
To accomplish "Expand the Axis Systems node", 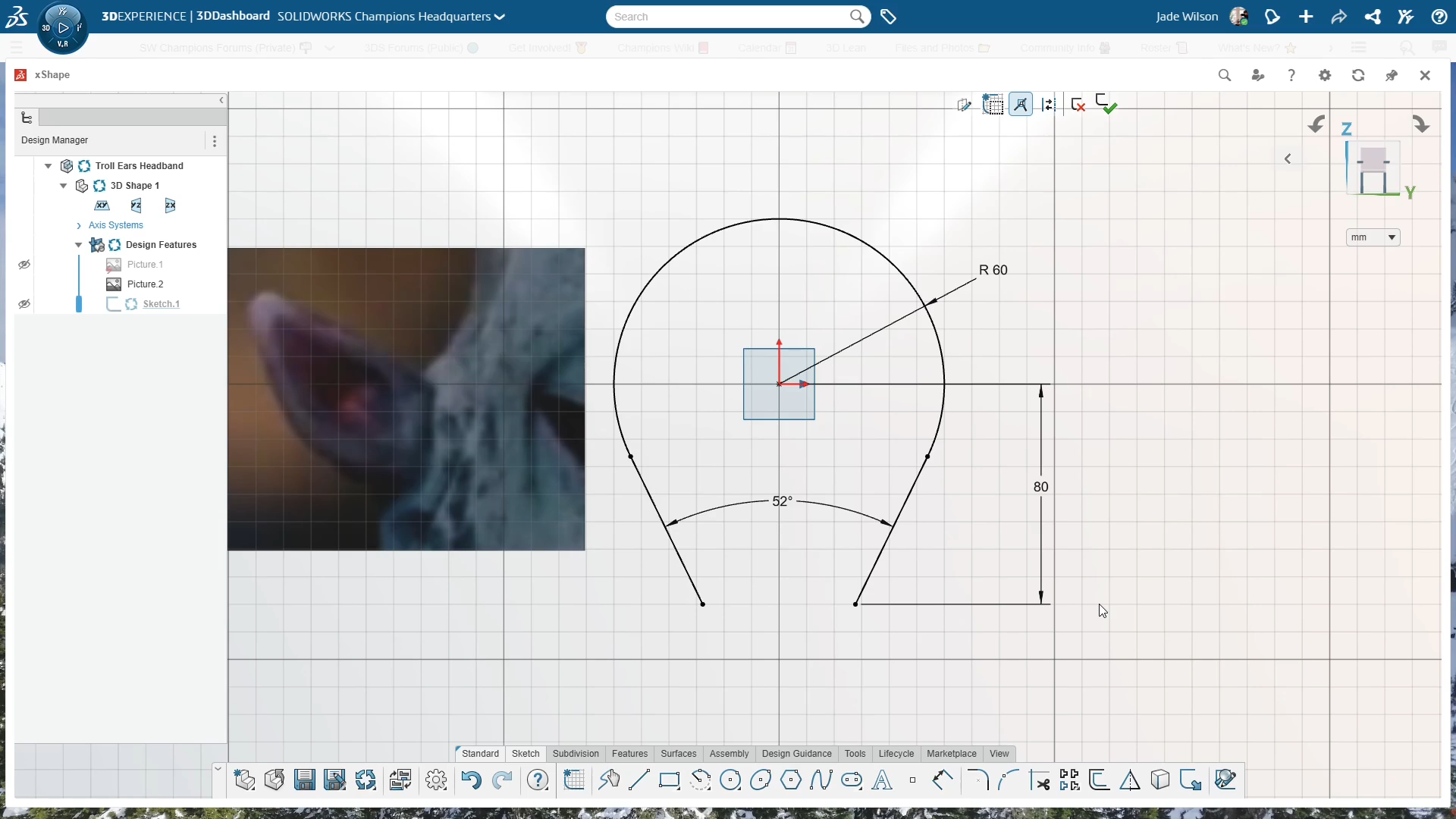I will pos(79,225).
